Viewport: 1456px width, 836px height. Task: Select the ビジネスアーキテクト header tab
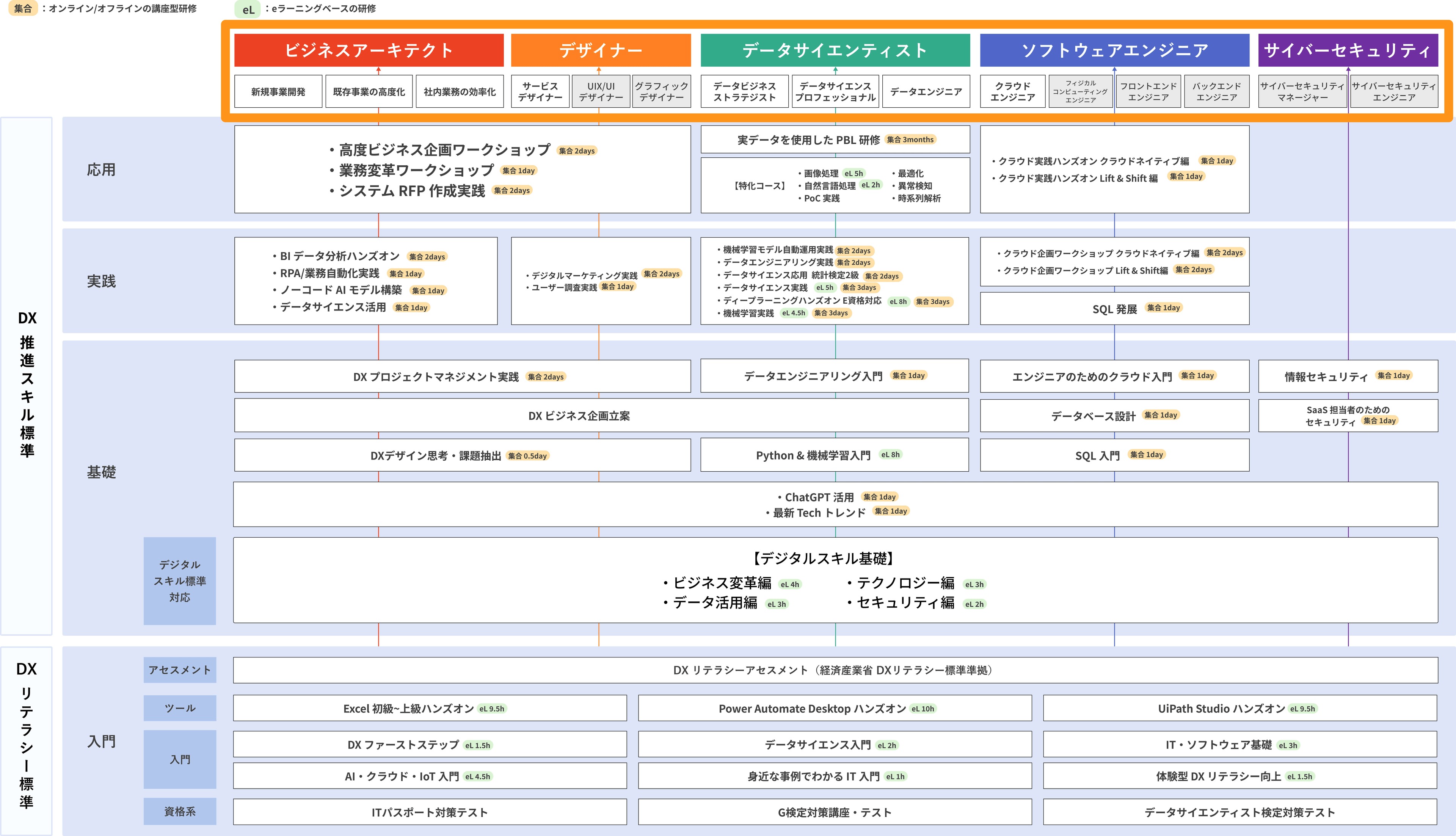click(369, 50)
